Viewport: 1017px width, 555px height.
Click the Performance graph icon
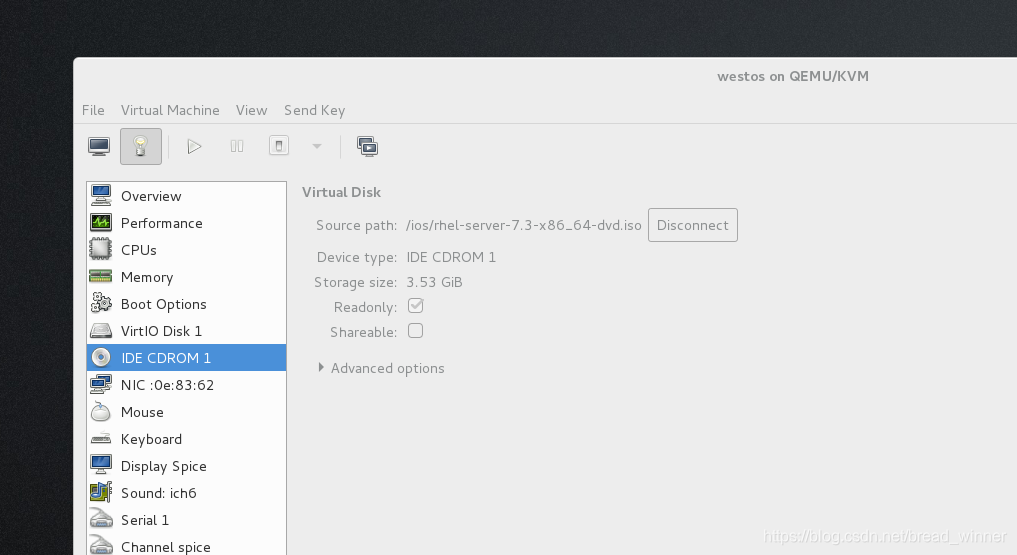(x=101, y=222)
